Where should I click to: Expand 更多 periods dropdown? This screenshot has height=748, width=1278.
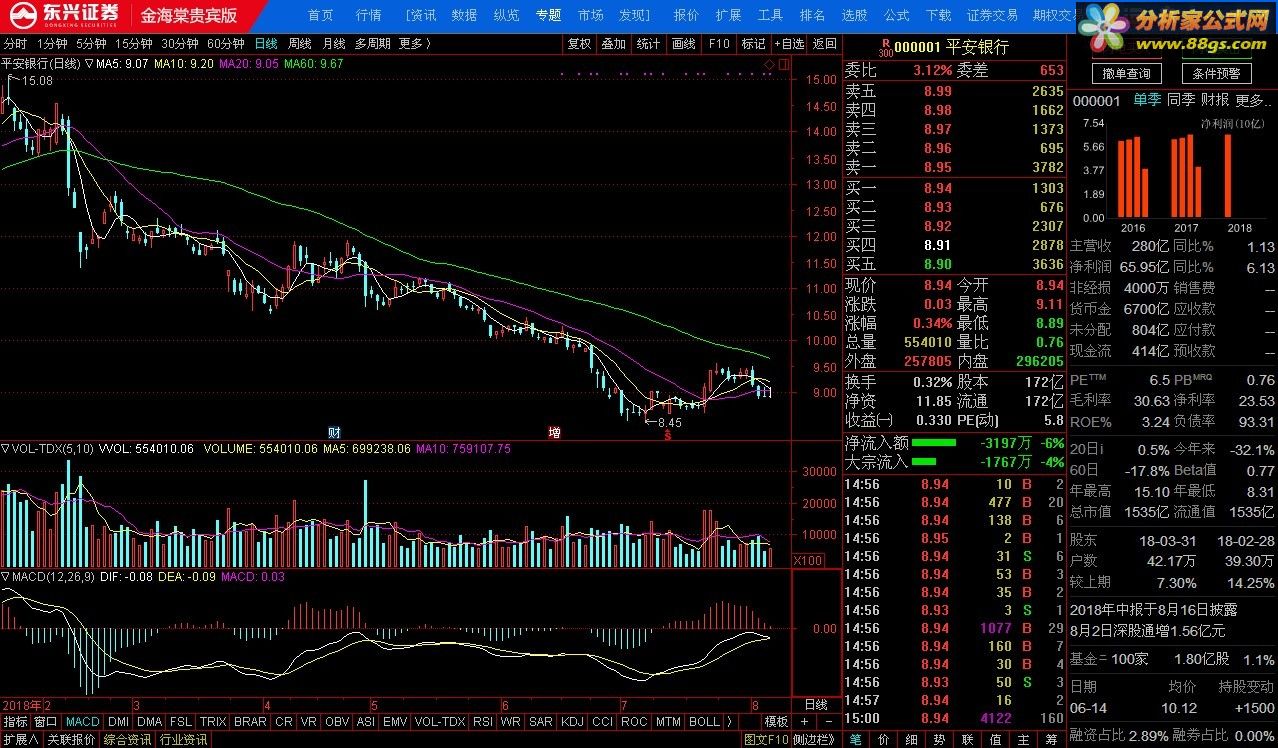click(x=414, y=44)
